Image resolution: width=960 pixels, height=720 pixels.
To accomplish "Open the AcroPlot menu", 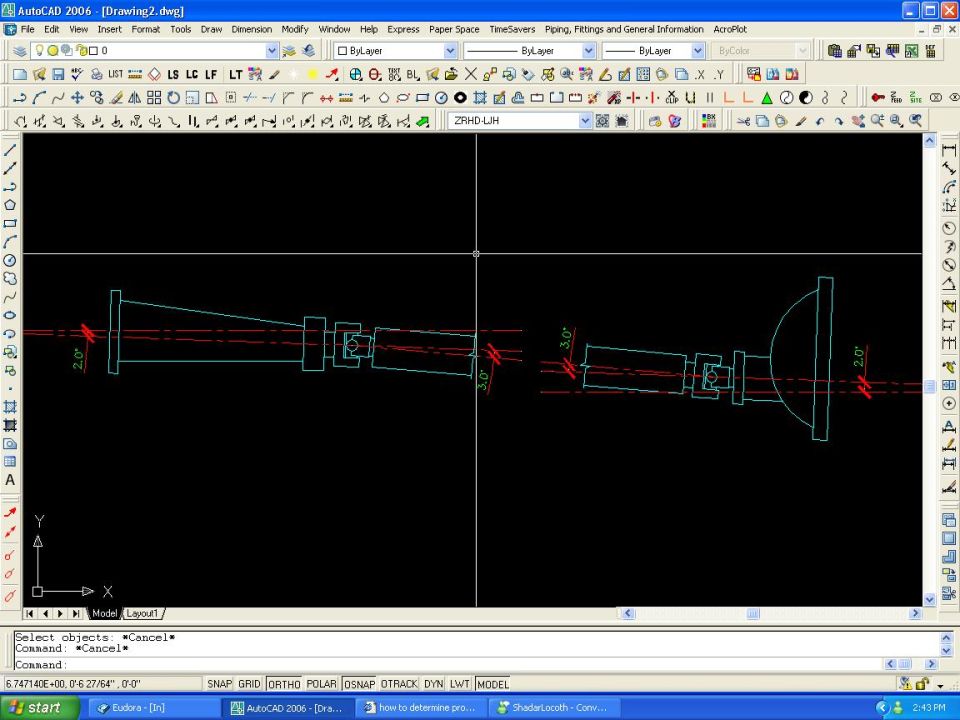I will coord(730,29).
